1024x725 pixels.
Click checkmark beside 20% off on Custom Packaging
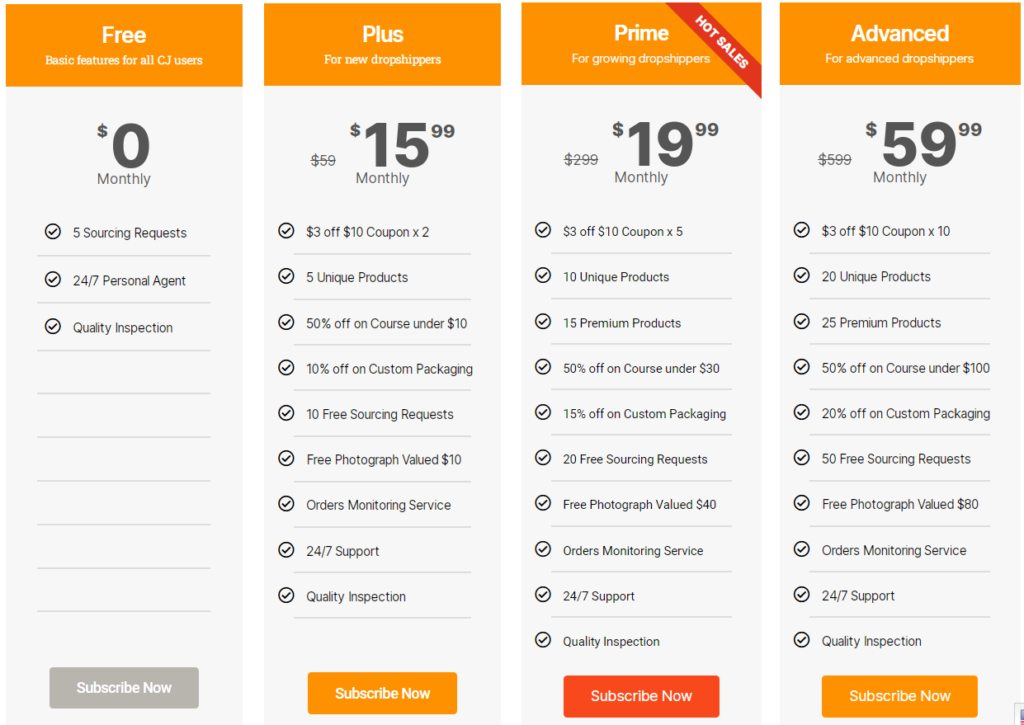(x=801, y=412)
